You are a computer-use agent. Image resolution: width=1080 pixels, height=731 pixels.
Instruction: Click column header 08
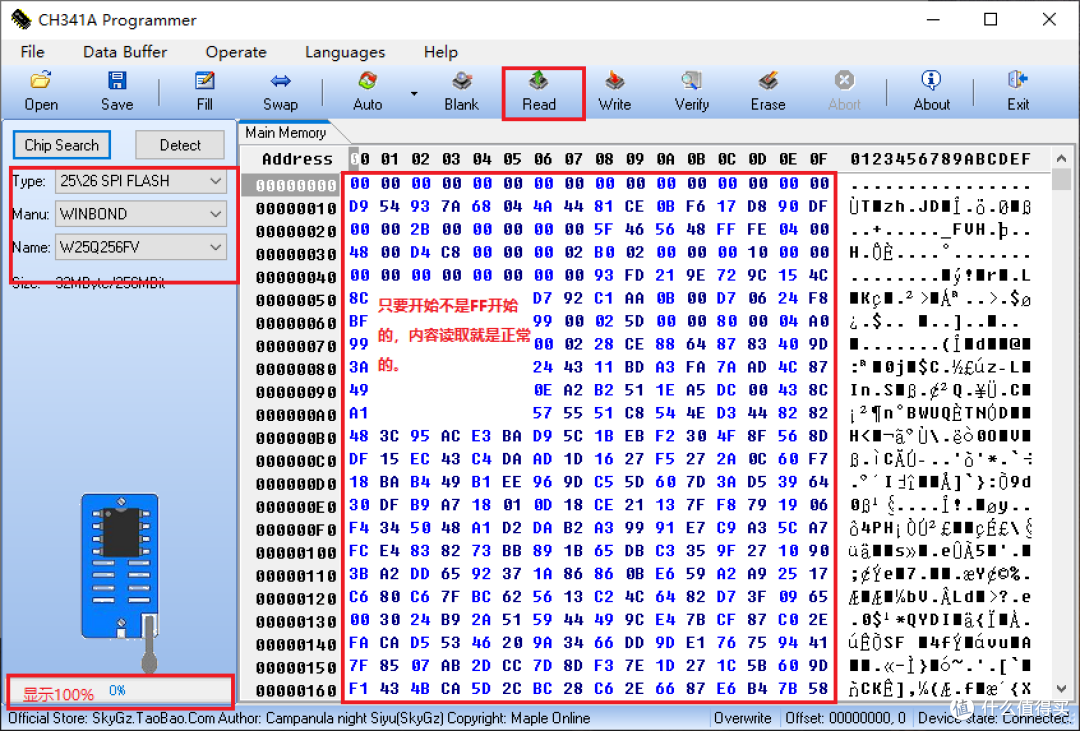tap(604, 159)
